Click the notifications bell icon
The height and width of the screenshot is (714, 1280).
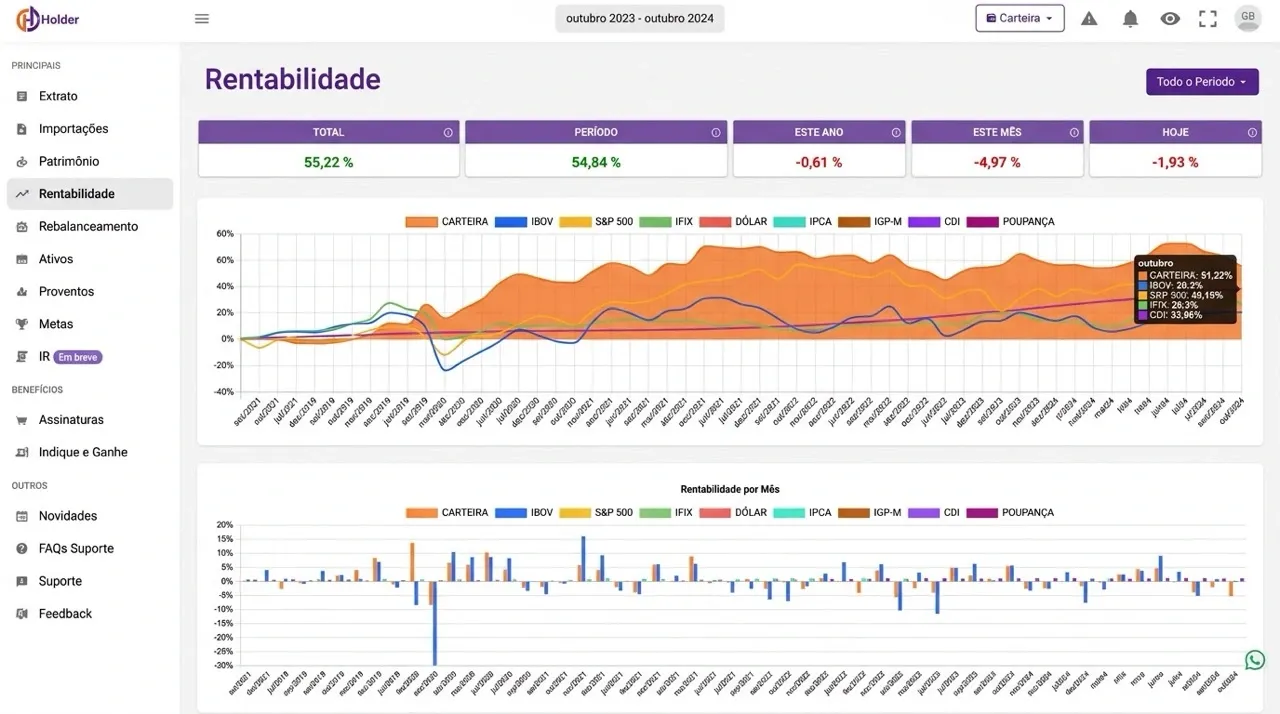(1130, 18)
